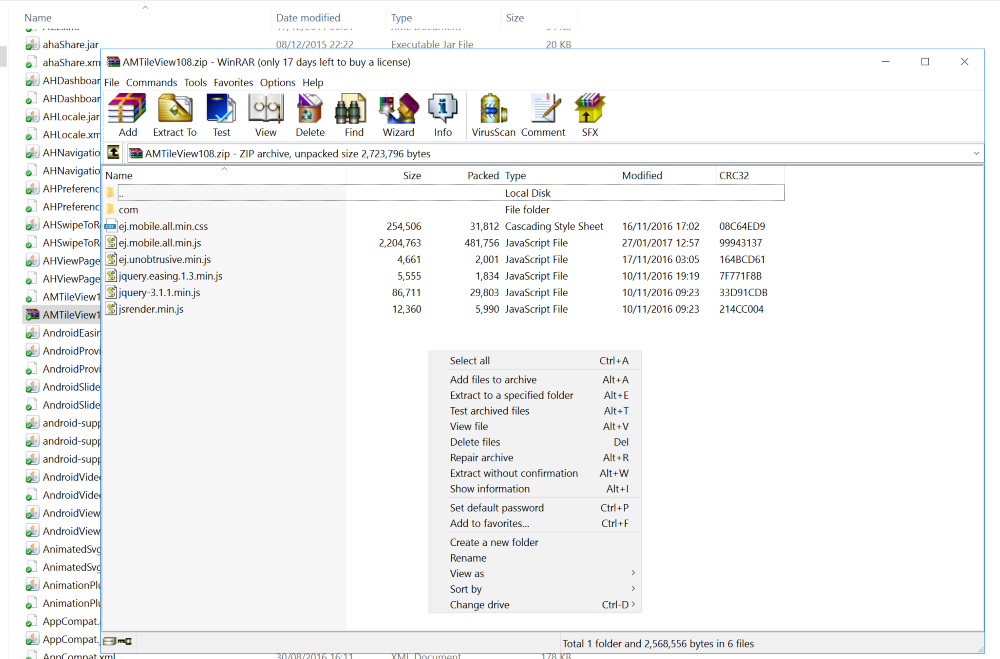Expand the View as submenu
The image size is (1000, 659).
click(x=633, y=573)
